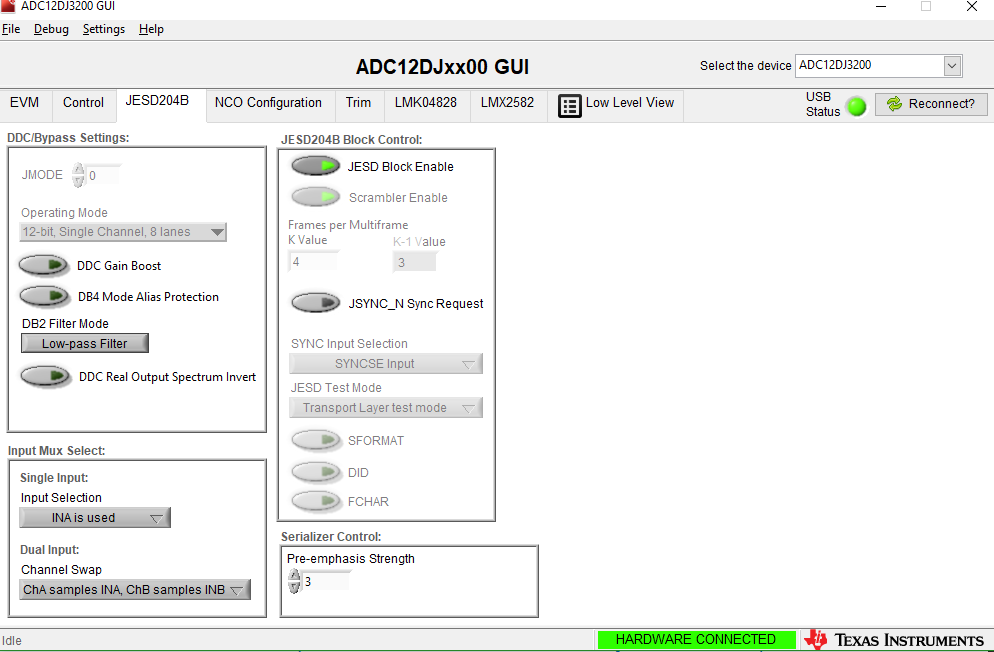The width and height of the screenshot is (994, 652).
Task: Click the ADC12DJ3200 GUI title bar app icon
Action: click(8, 6)
